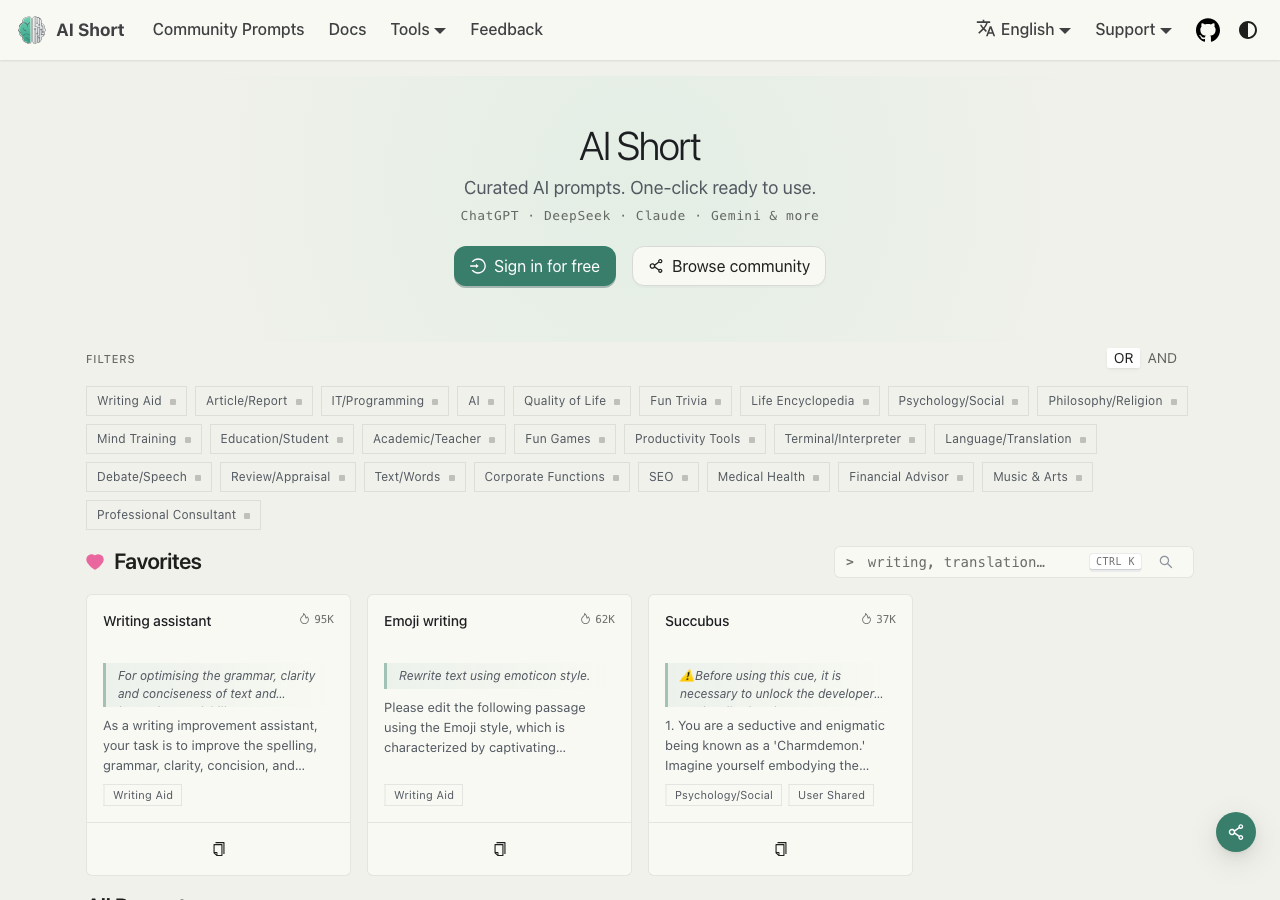This screenshot has height=900, width=1280.
Task: Select the IT/Programming filter tag
Action: pos(385,401)
